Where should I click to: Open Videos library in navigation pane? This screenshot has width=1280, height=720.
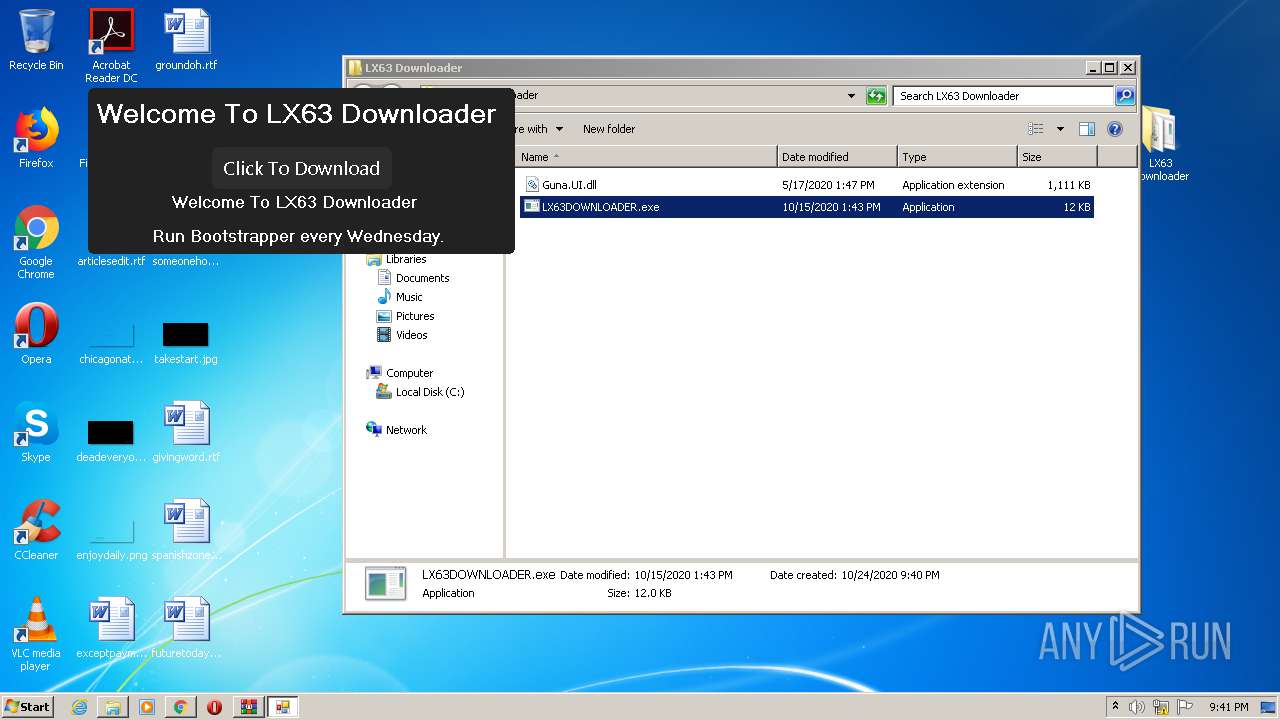pyautogui.click(x=402, y=335)
